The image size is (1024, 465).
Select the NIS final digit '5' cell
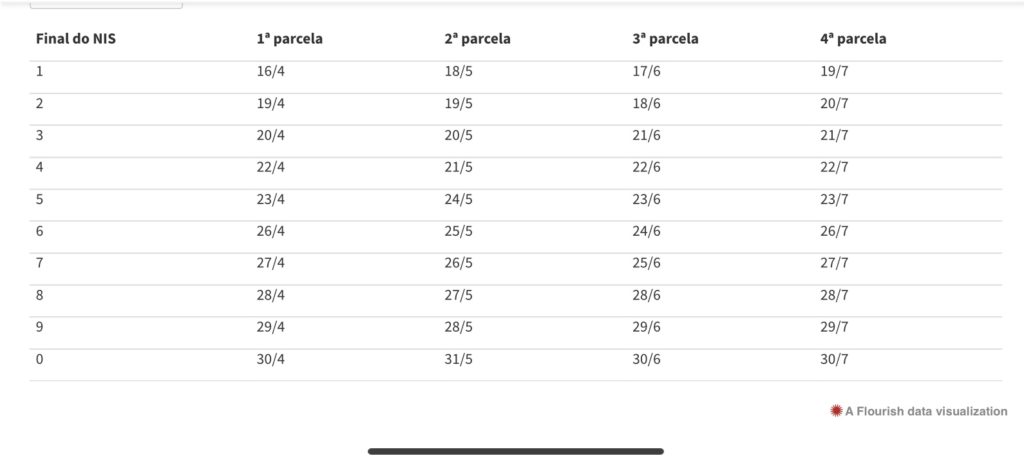tap(40, 199)
